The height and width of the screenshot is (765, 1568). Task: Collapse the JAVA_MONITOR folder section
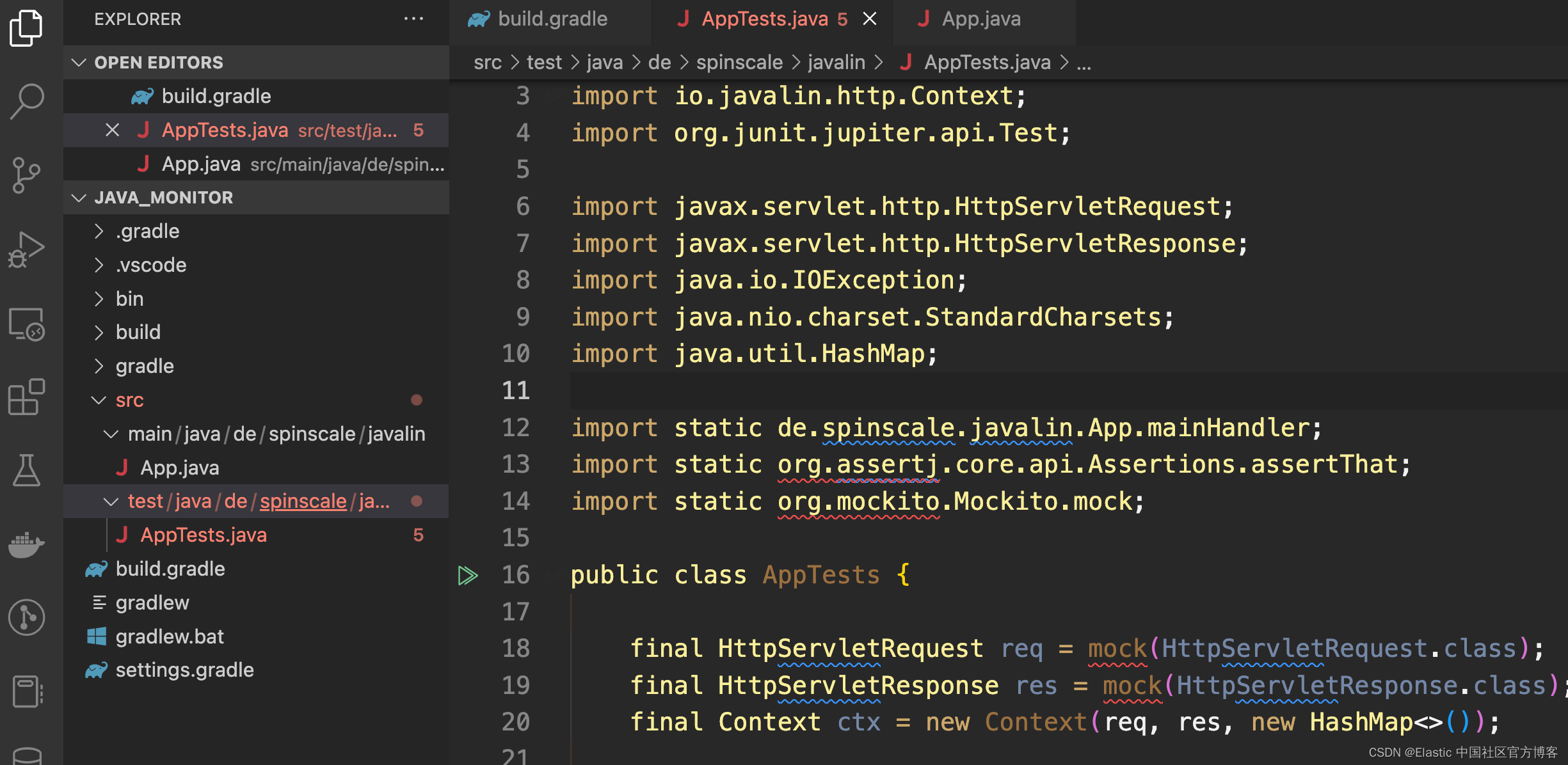coord(79,198)
